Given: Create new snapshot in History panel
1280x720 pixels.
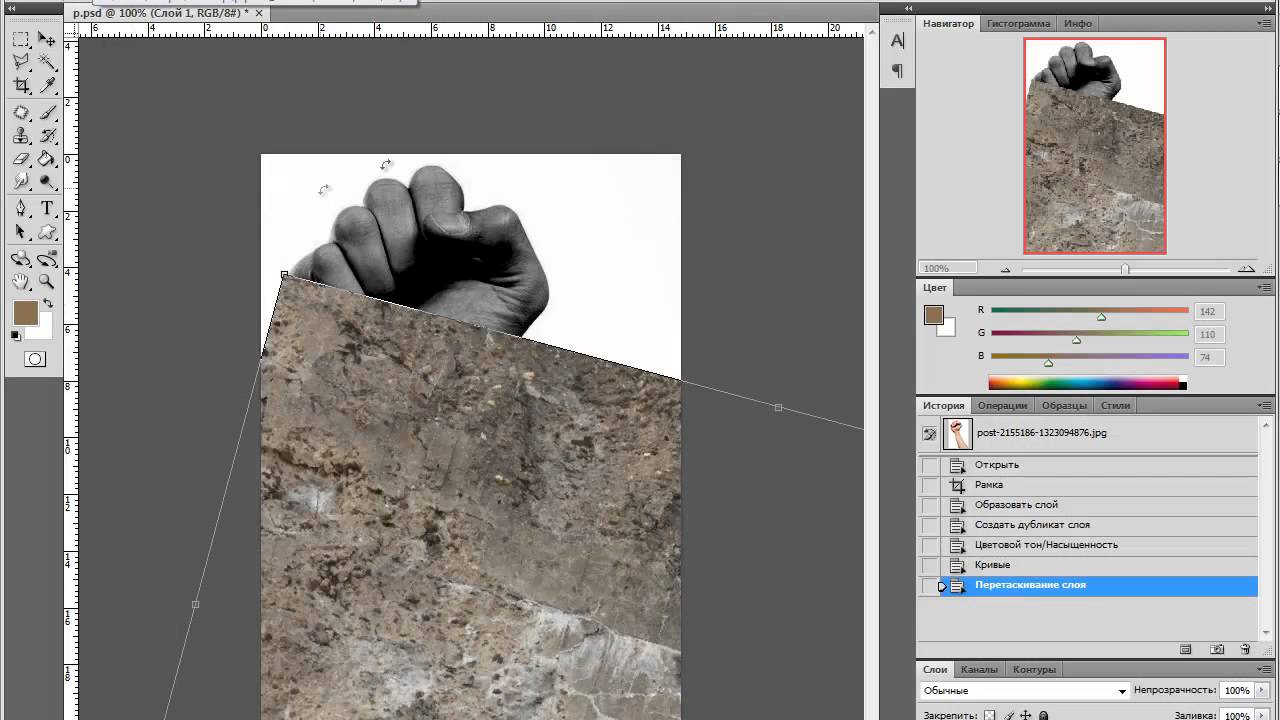Looking at the screenshot, I should [x=1216, y=649].
